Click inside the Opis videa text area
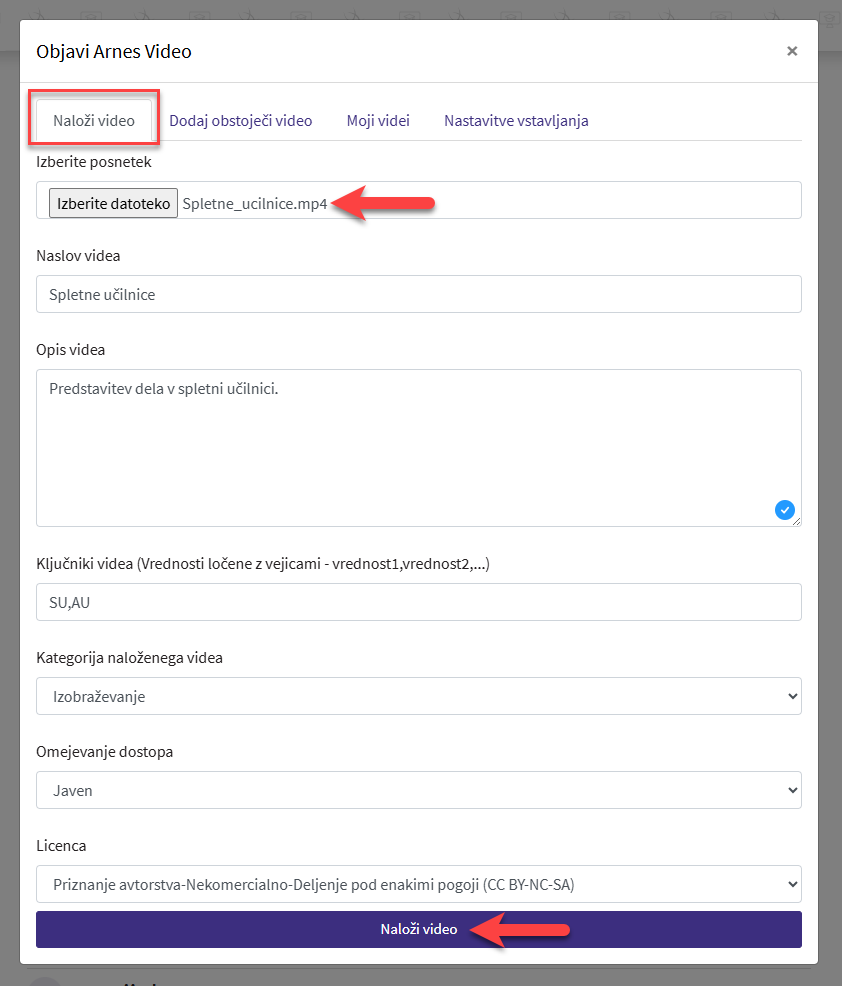Image resolution: width=842 pixels, height=986 pixels. [x=418, y=447]
